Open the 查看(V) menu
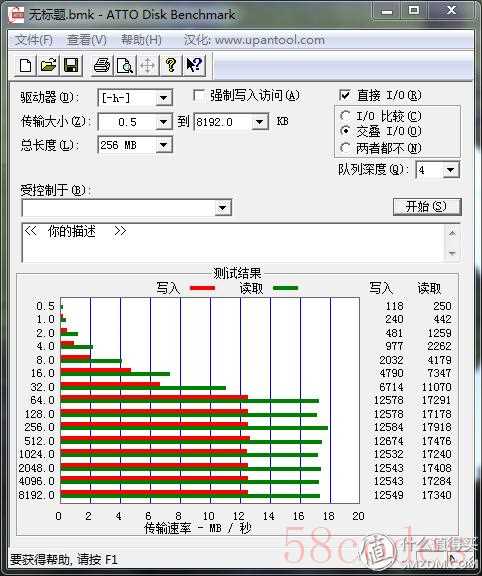The image size is (482, 576). 87,40
